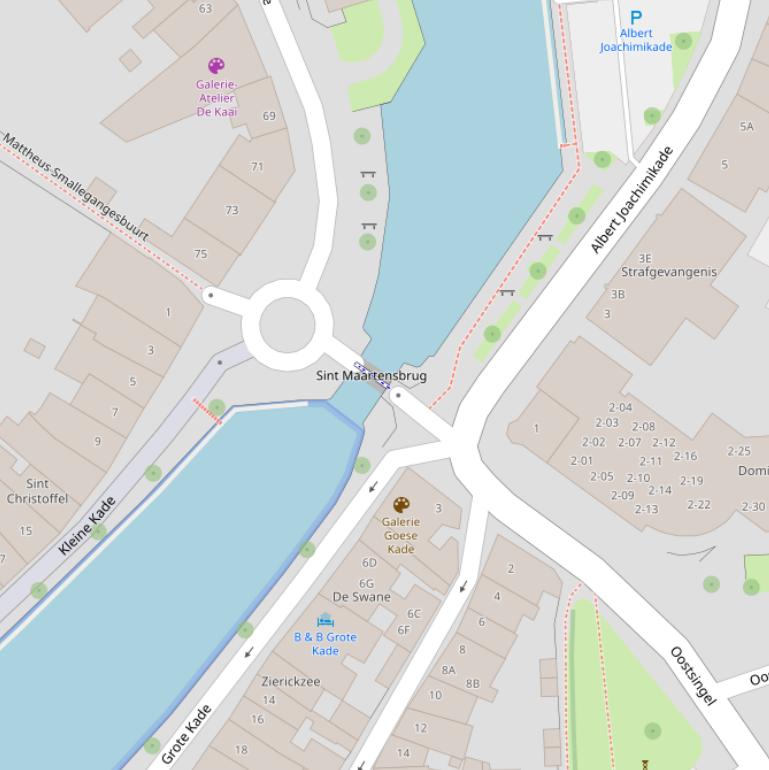Click the Galerie-Atelier De Kaai palette icon
The height and width of the screenshot is (770, 769).
pos(216,65)
